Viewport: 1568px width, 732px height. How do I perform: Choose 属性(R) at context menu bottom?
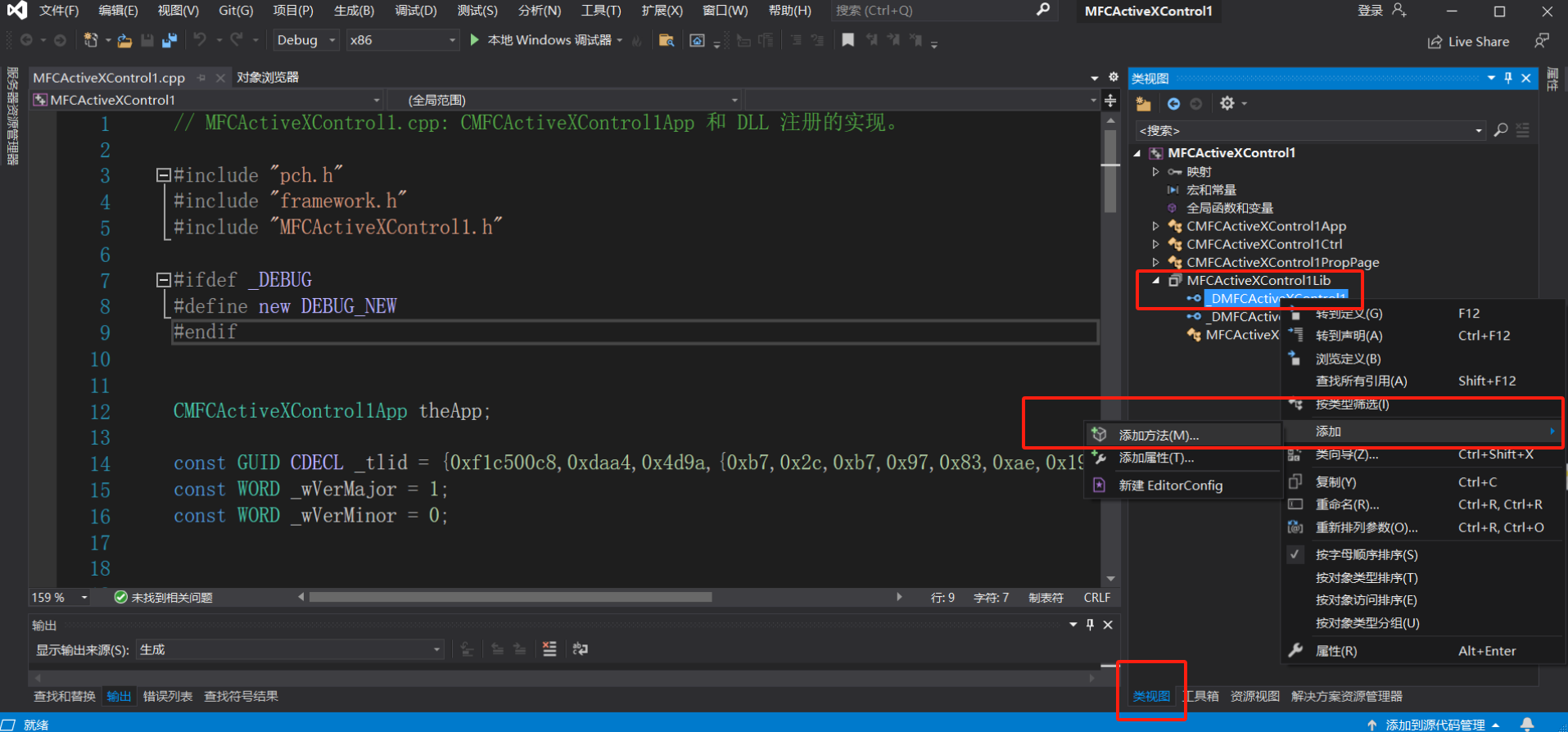(x=1422, y=651)
